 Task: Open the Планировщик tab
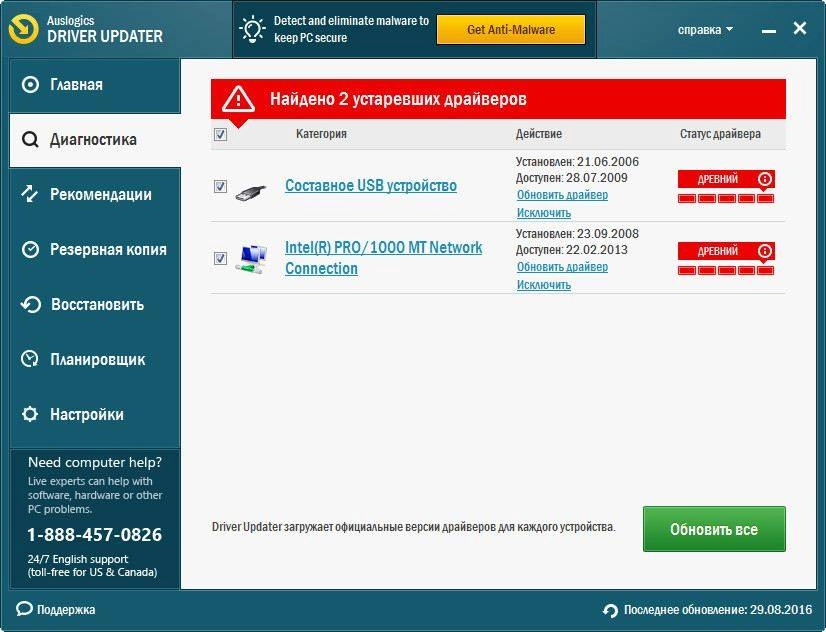[x=95, y=360]
